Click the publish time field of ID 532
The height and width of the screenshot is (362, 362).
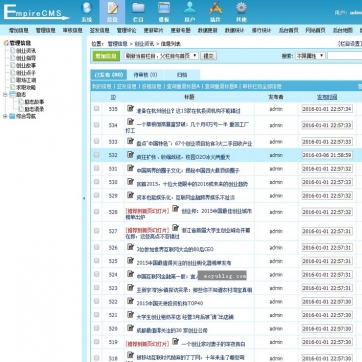click(327, 155)
